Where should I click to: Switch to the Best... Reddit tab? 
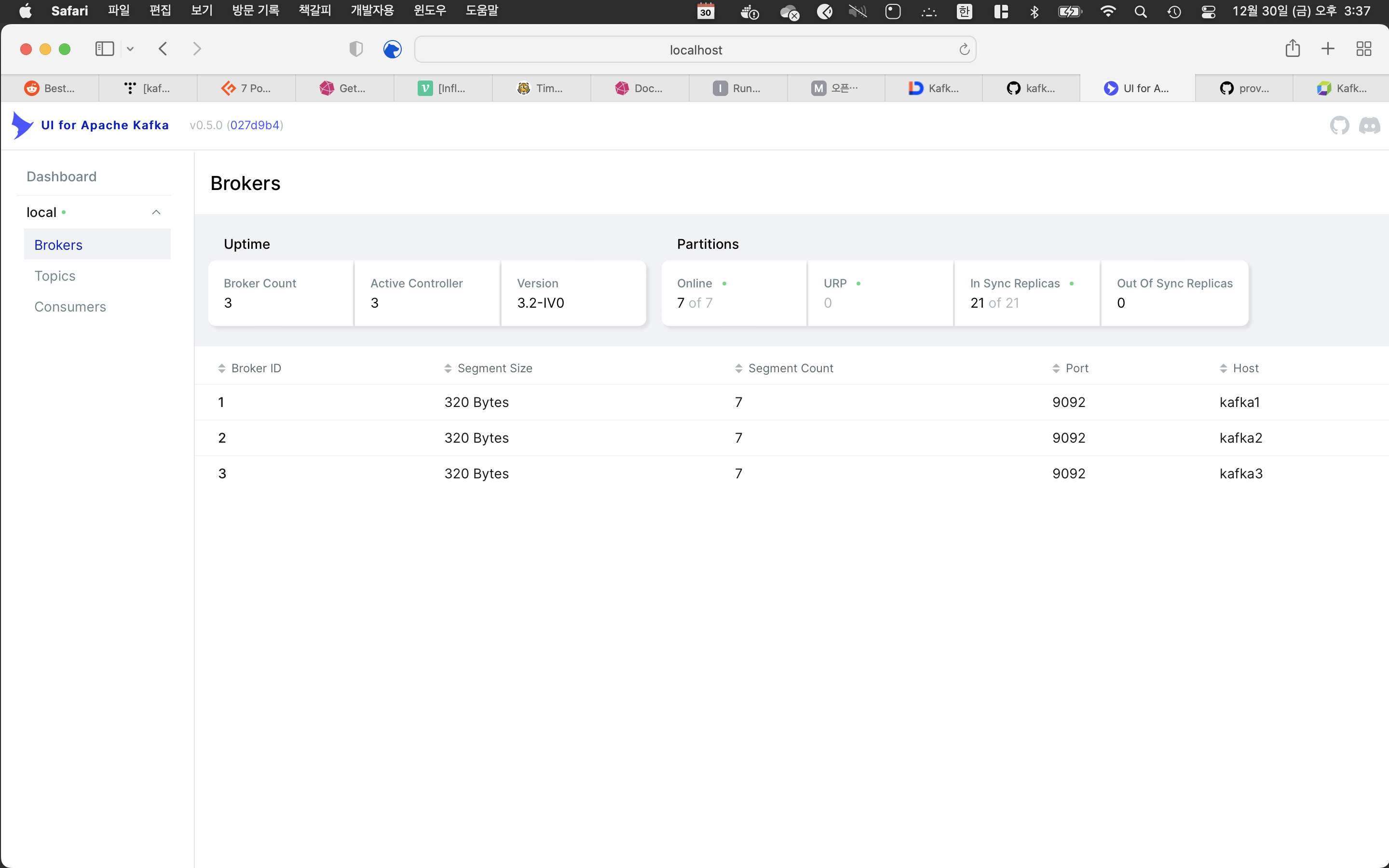pyautogui.click(x=50, y=88)
